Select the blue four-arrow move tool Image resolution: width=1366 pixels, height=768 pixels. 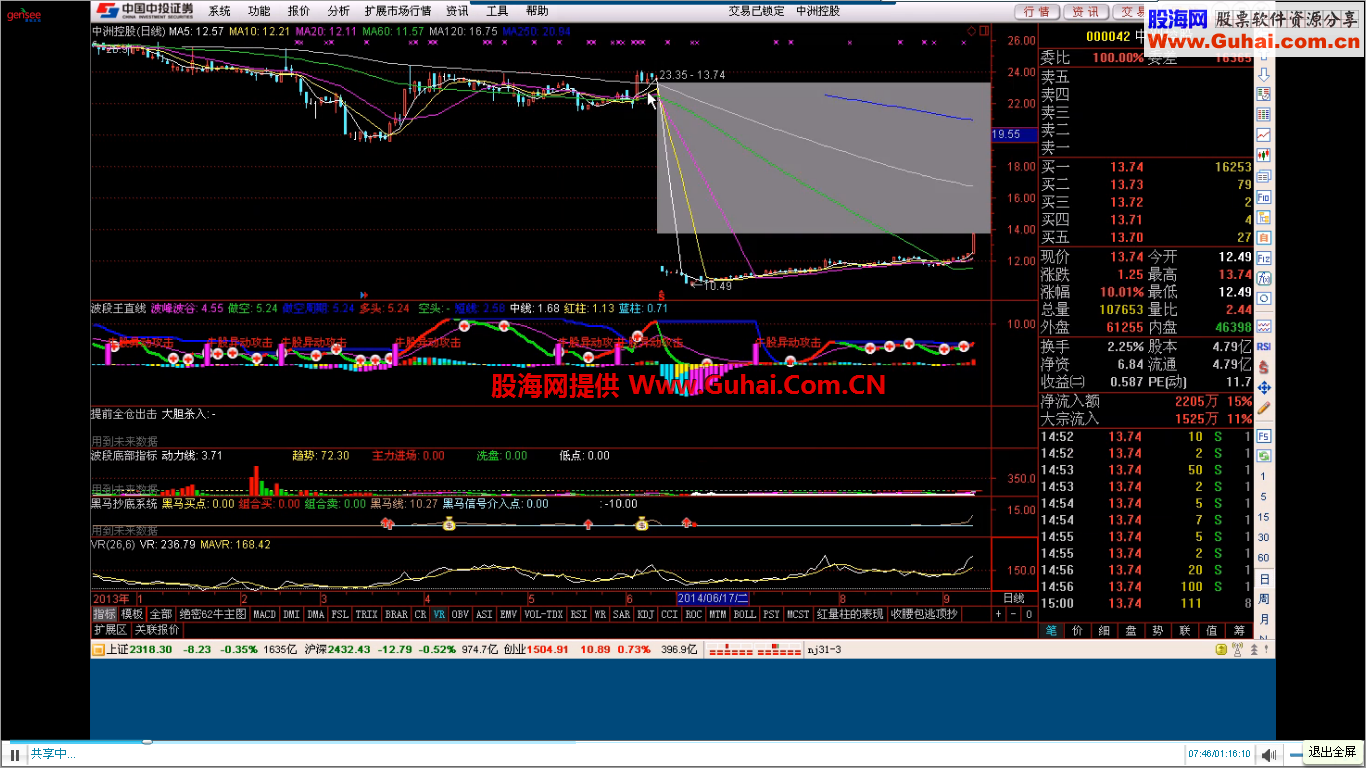coord(1264,389)
